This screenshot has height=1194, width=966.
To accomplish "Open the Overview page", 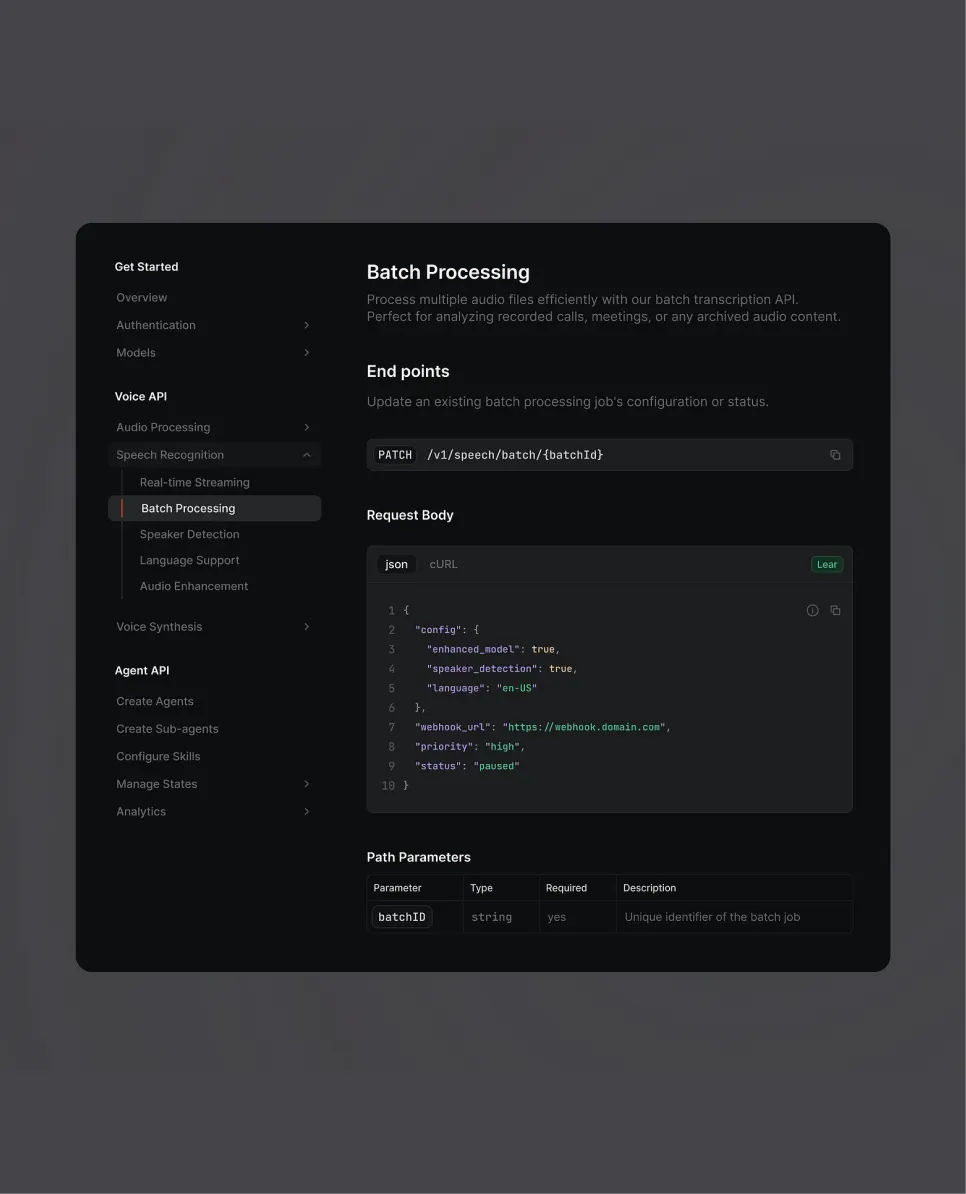I will coord(141,297).
